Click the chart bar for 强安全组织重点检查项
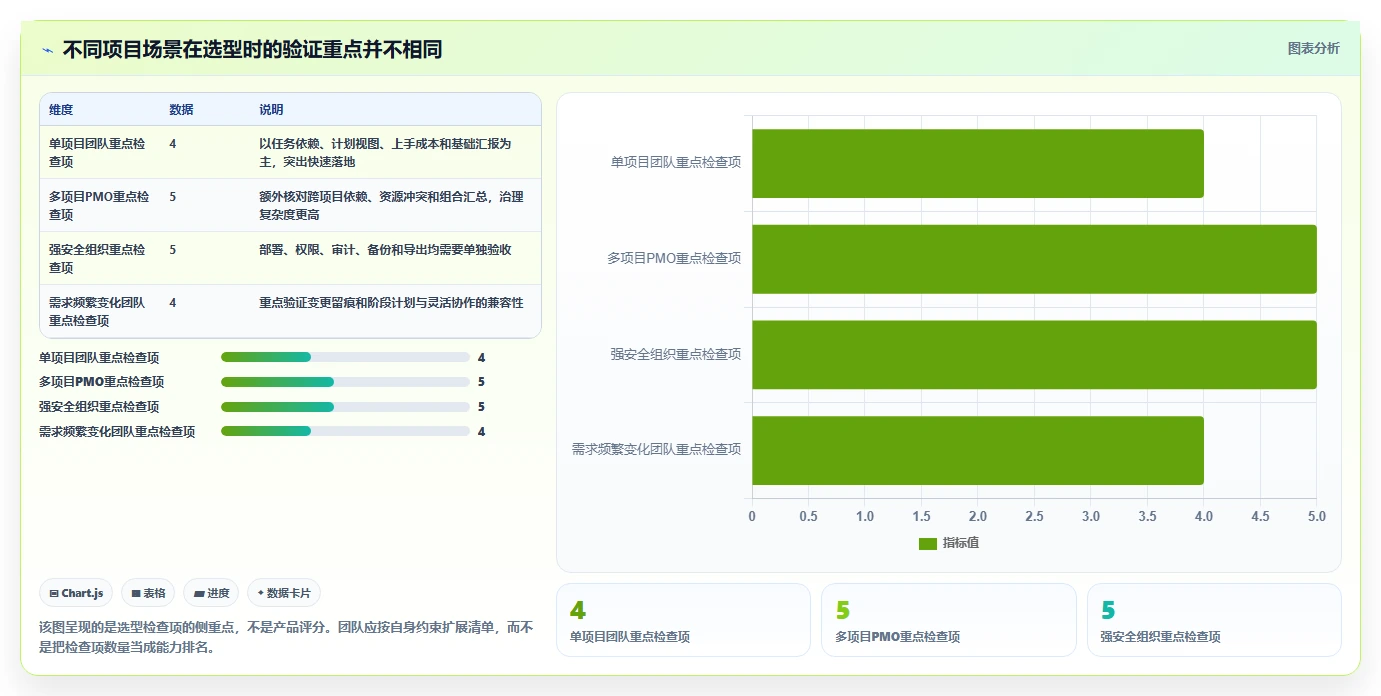 click(1034, 355)
